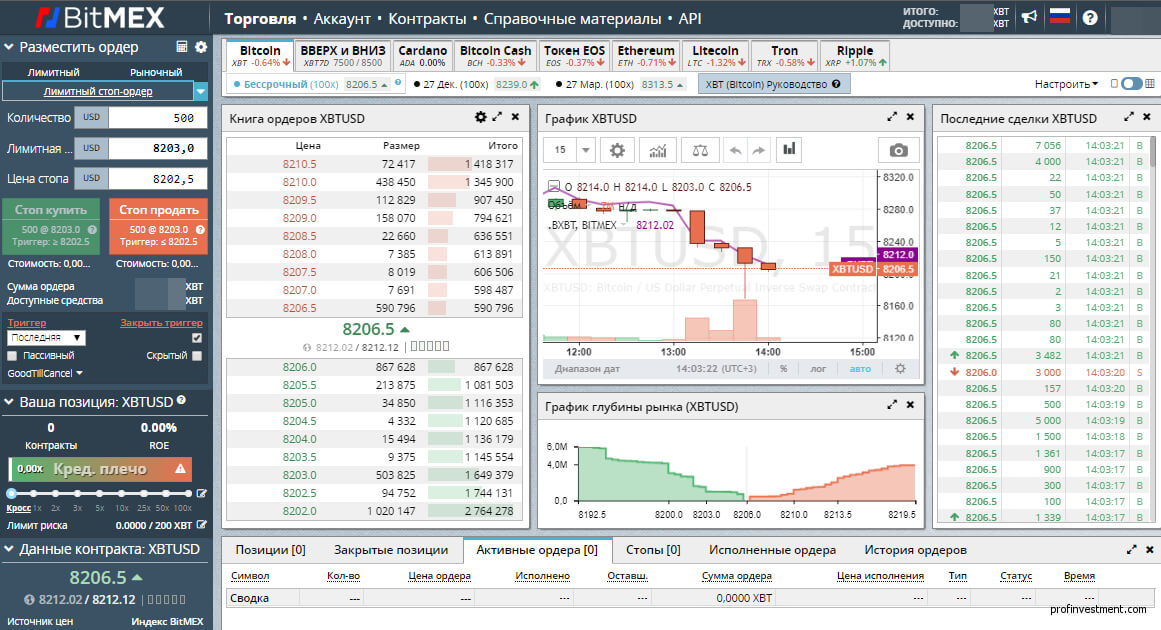1161x630 pixels.
Task: Expand Последние сделки panel fullscreen
Action: pyautogui.click(x=1129, y=117)
